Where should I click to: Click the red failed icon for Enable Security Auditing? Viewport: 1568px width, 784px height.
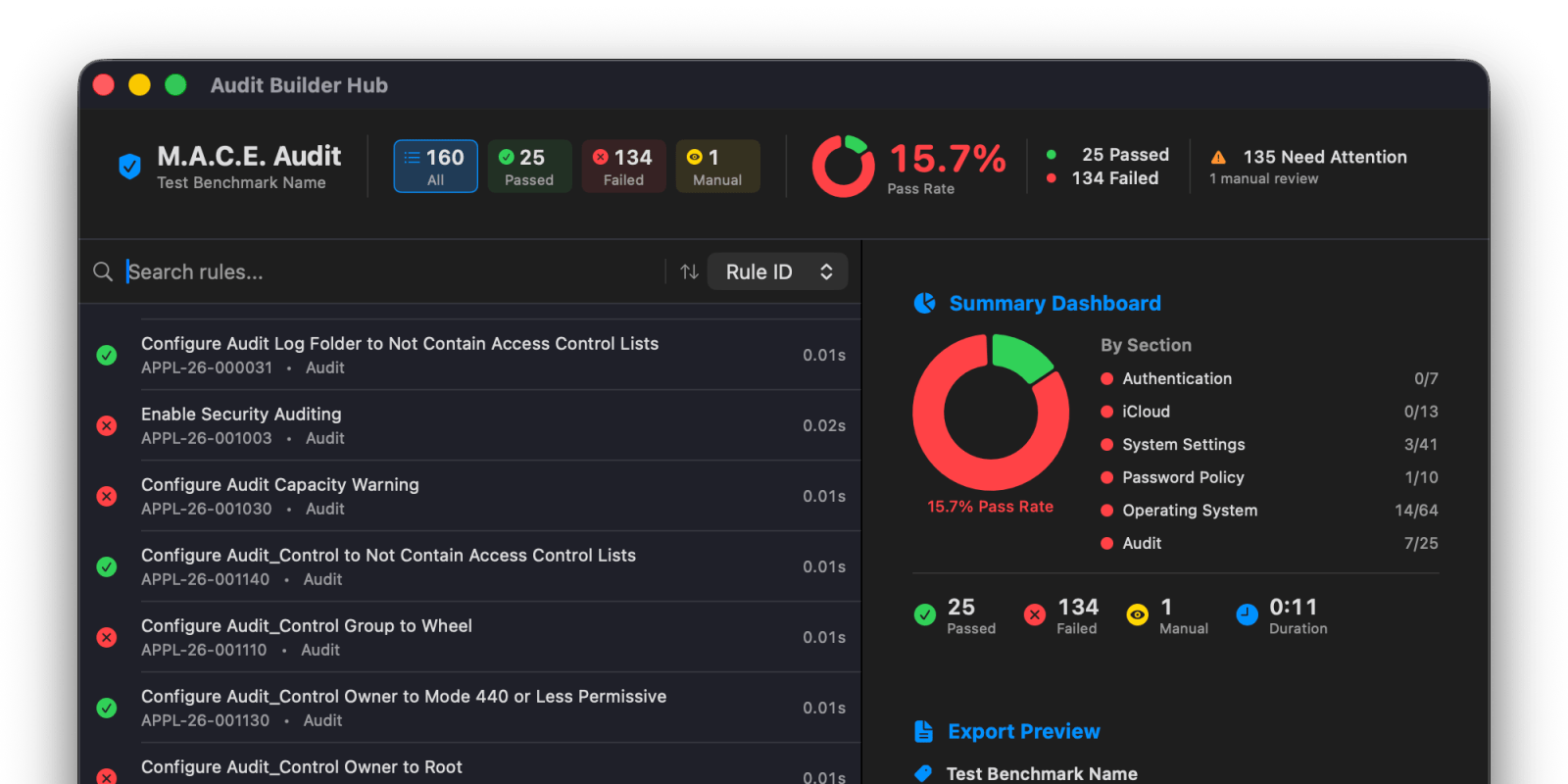click(107, 425)
